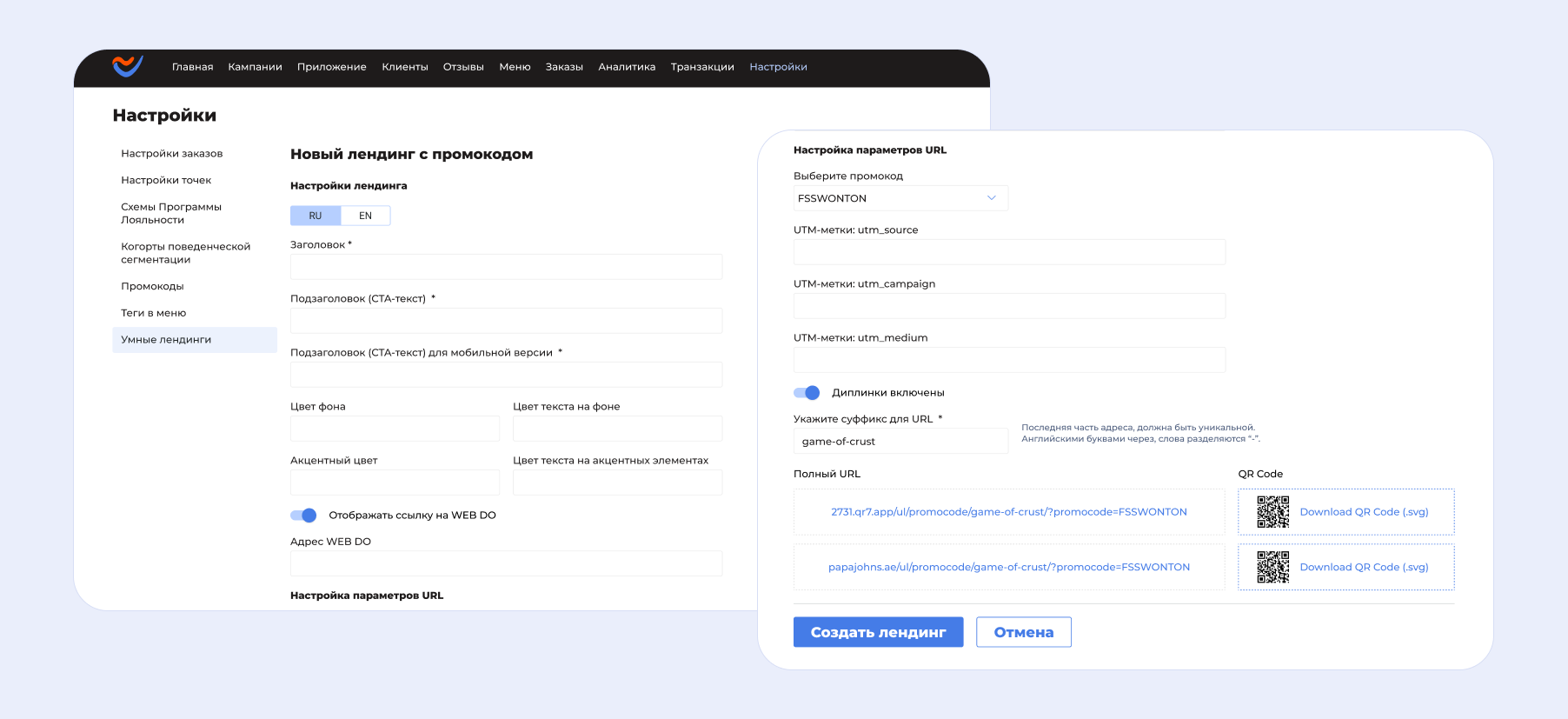Click the app logo in the top navigation bar
This screenshot has height=719, width=1568.
coord(128,66)
